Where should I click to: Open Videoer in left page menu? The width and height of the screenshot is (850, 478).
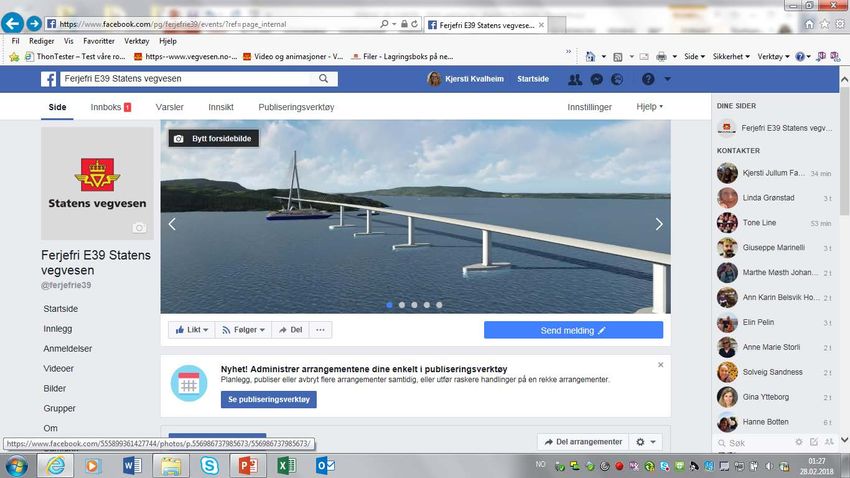(x=59, y=369)
